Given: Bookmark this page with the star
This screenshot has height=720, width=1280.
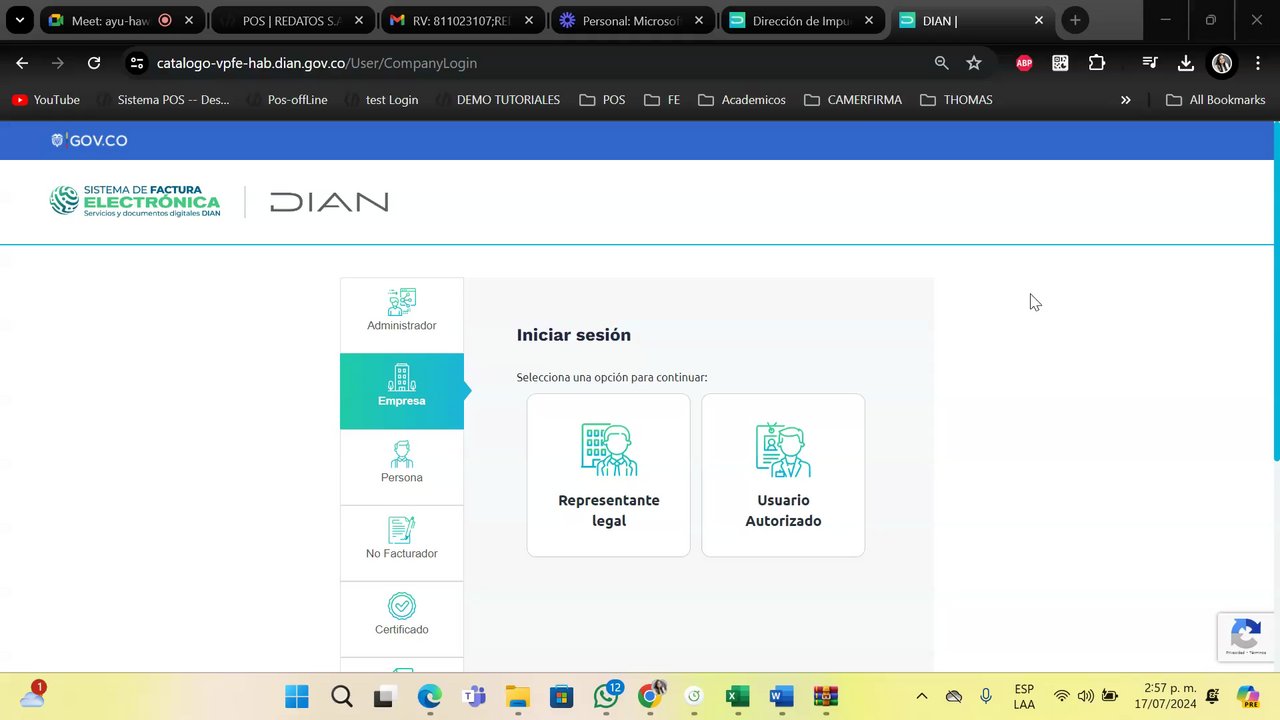Looking at the screenshot, I should tap(974, 63).
